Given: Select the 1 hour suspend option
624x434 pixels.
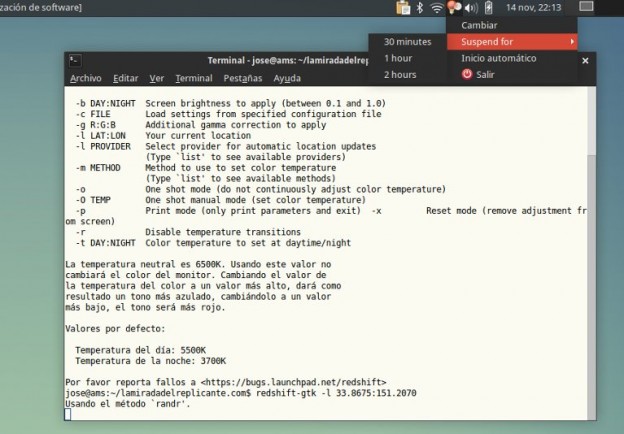Looking at the screenshot, I should tap(397, 58).
